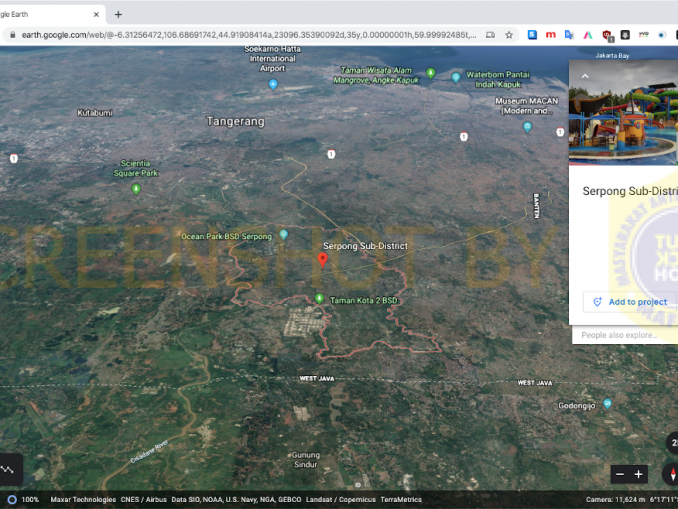Click the Ocean Park BSD Serpong marker

284,234
